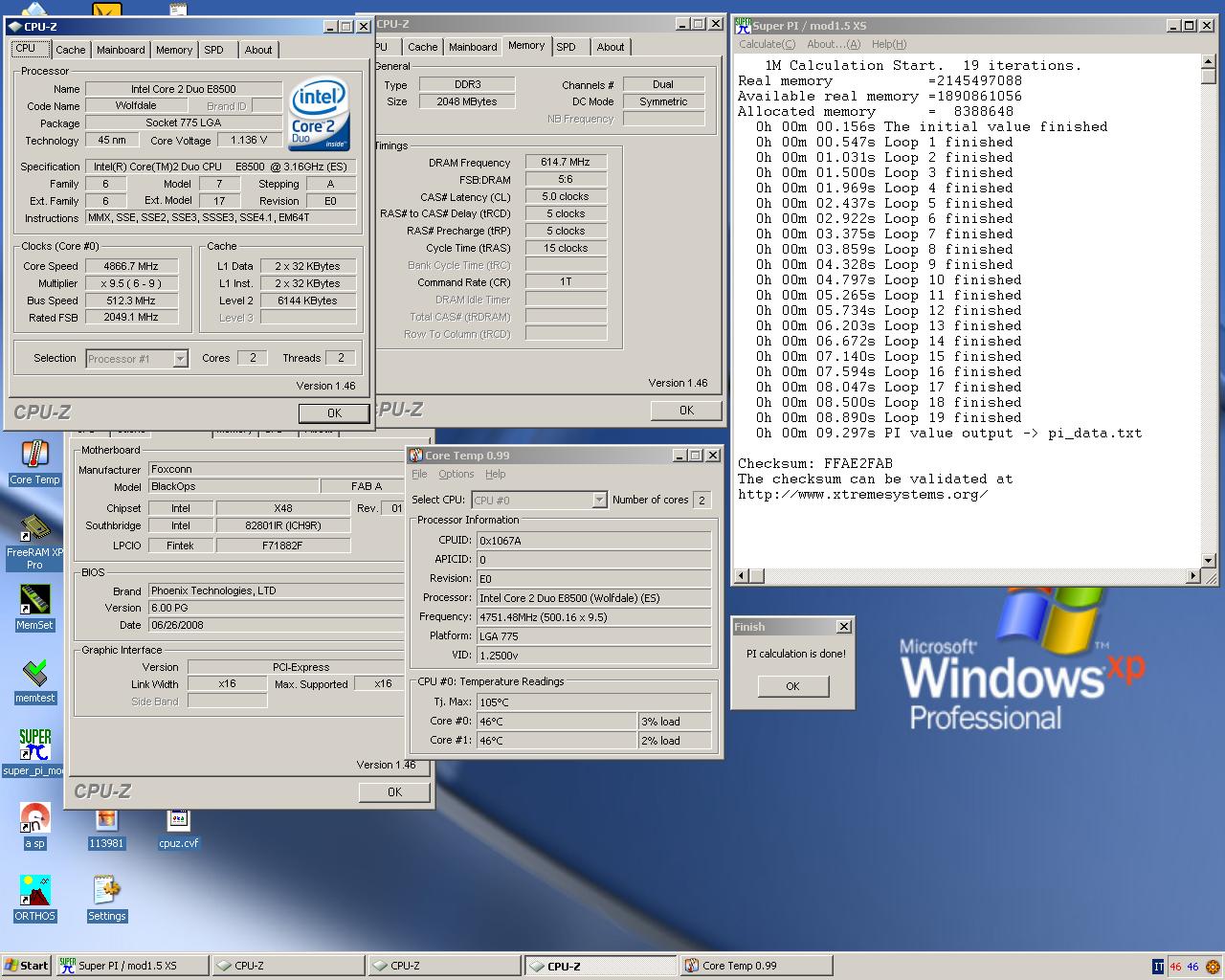Open the Core Temp desktop icon

[34, 462]
